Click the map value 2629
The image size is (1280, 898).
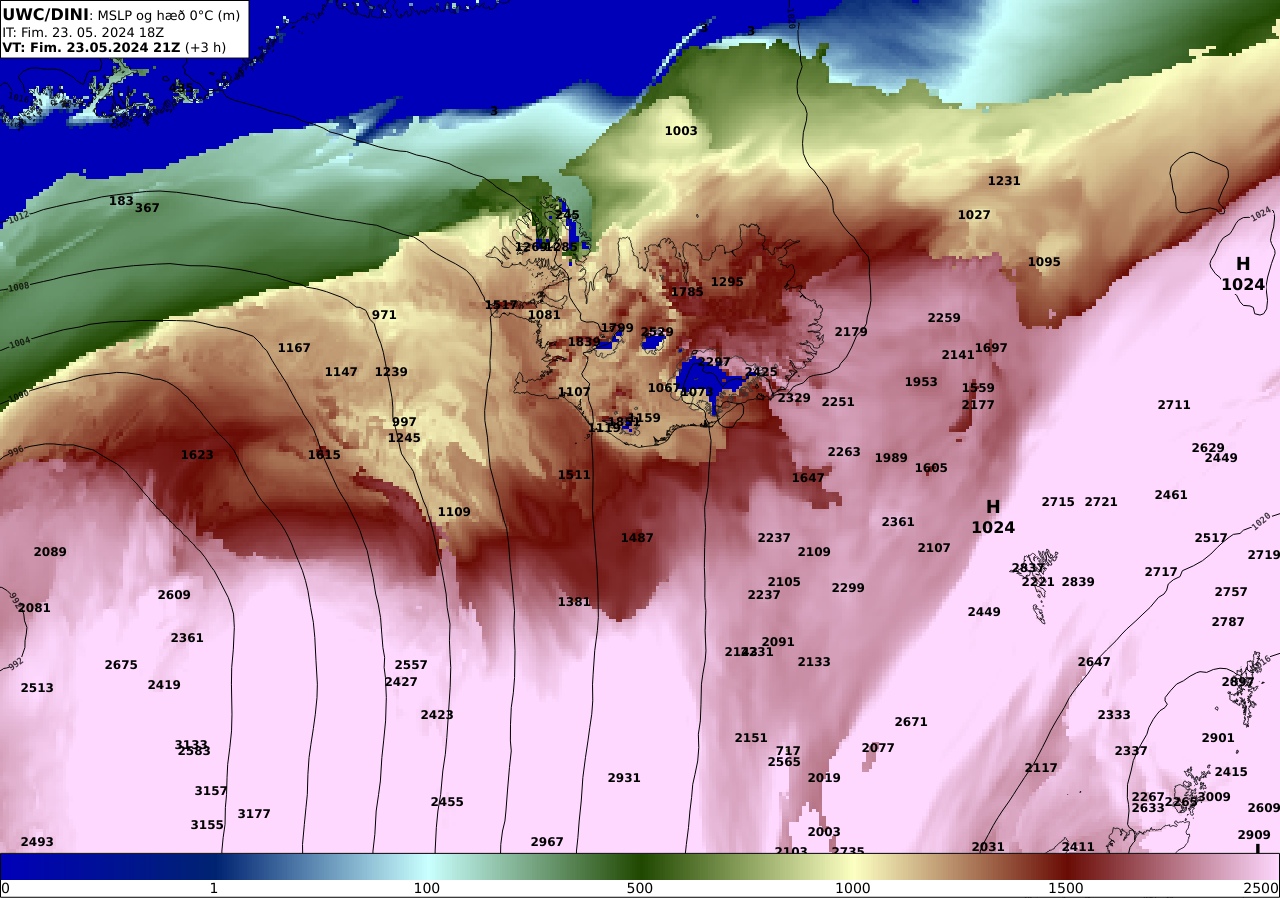[1208, 448]
